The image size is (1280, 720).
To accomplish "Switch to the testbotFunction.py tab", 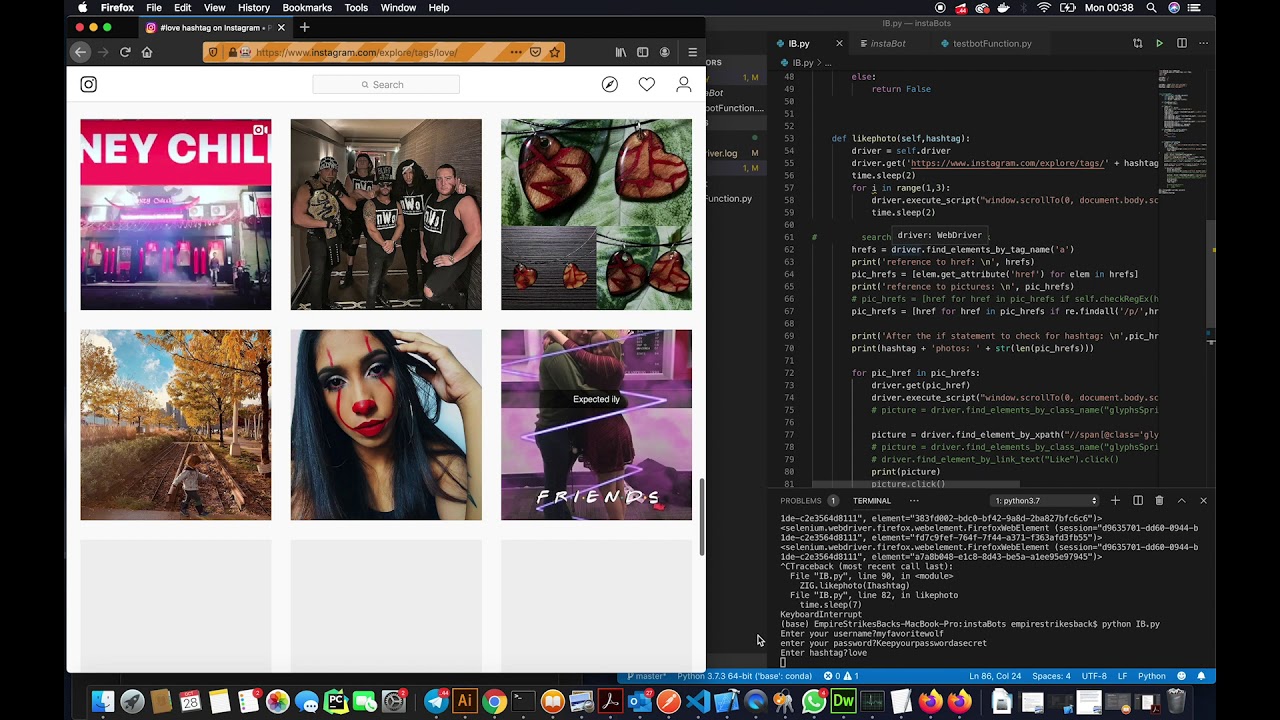I will (x=991, y=44).
